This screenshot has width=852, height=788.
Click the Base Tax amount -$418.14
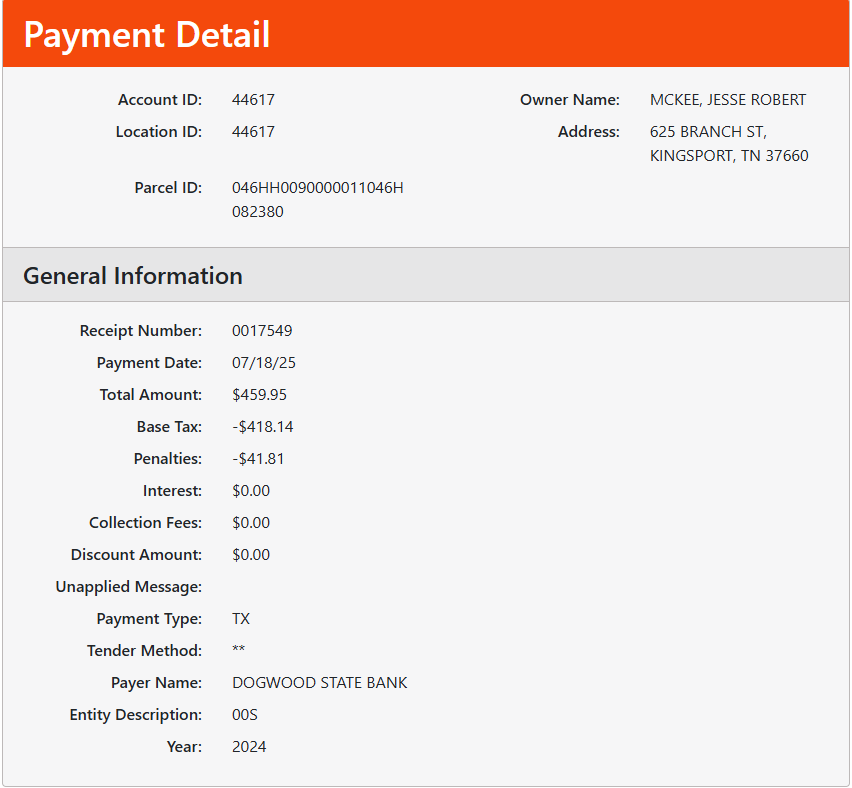click(x=262, y=427)
